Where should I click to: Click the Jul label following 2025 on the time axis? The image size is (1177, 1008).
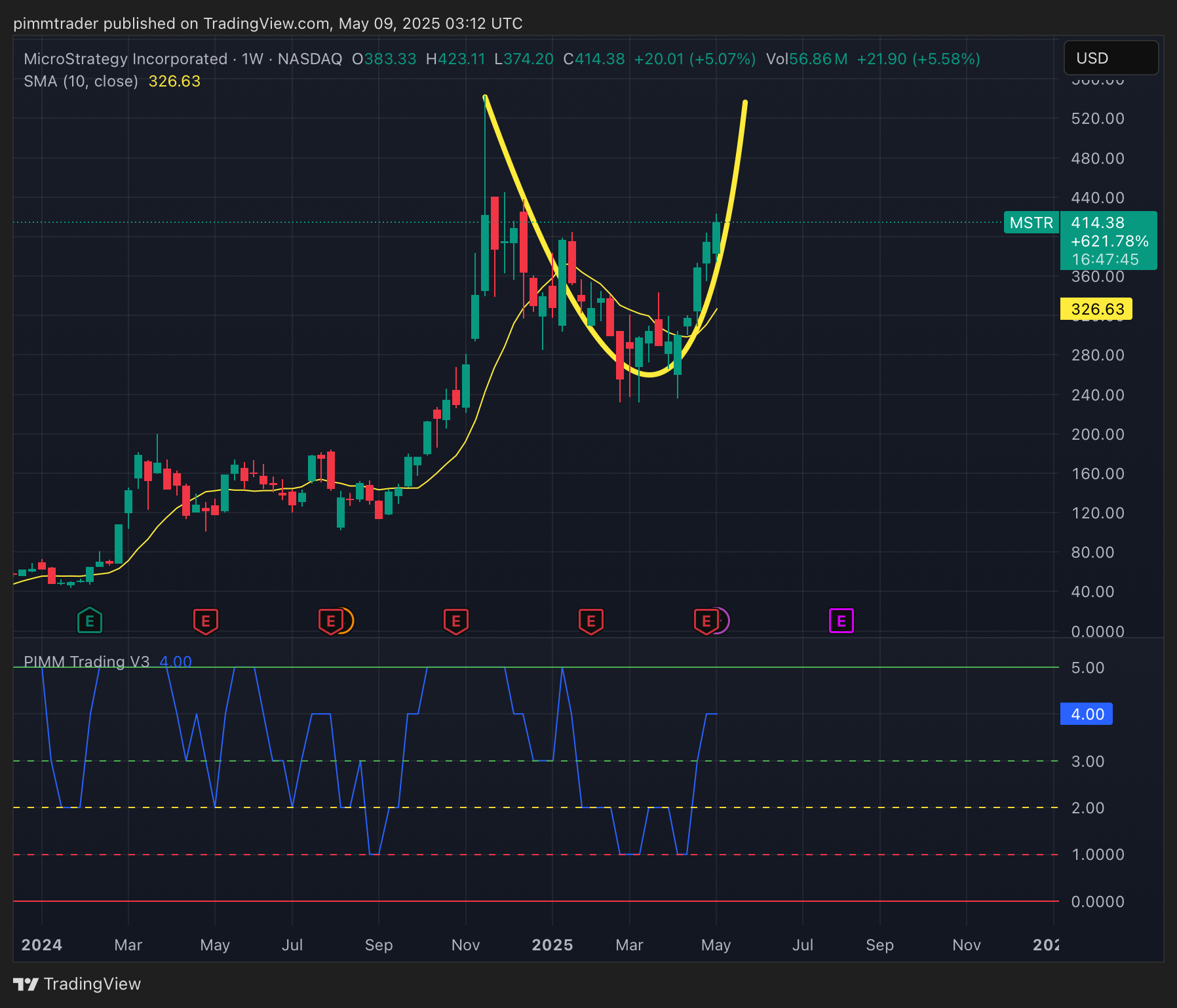tap(803, 945)
